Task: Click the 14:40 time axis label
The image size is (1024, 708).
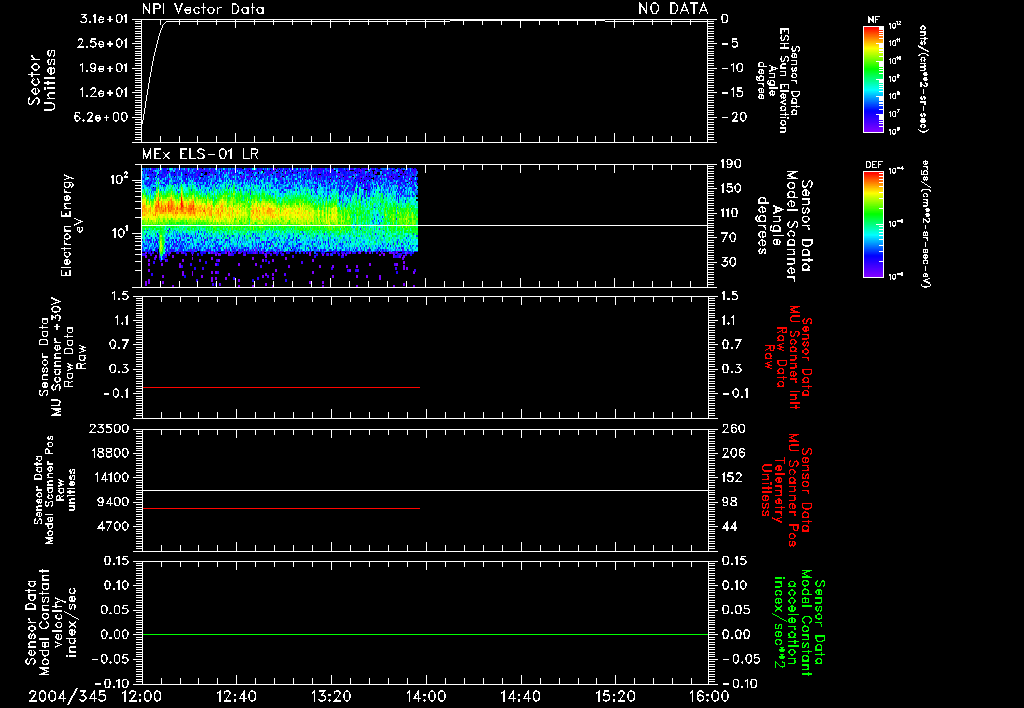Action: [x=520, y=696]
